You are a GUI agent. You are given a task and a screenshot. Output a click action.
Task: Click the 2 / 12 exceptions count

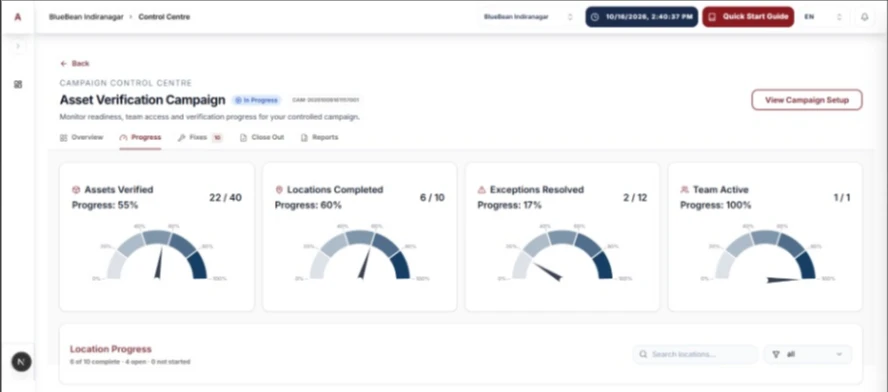point(634,198)
